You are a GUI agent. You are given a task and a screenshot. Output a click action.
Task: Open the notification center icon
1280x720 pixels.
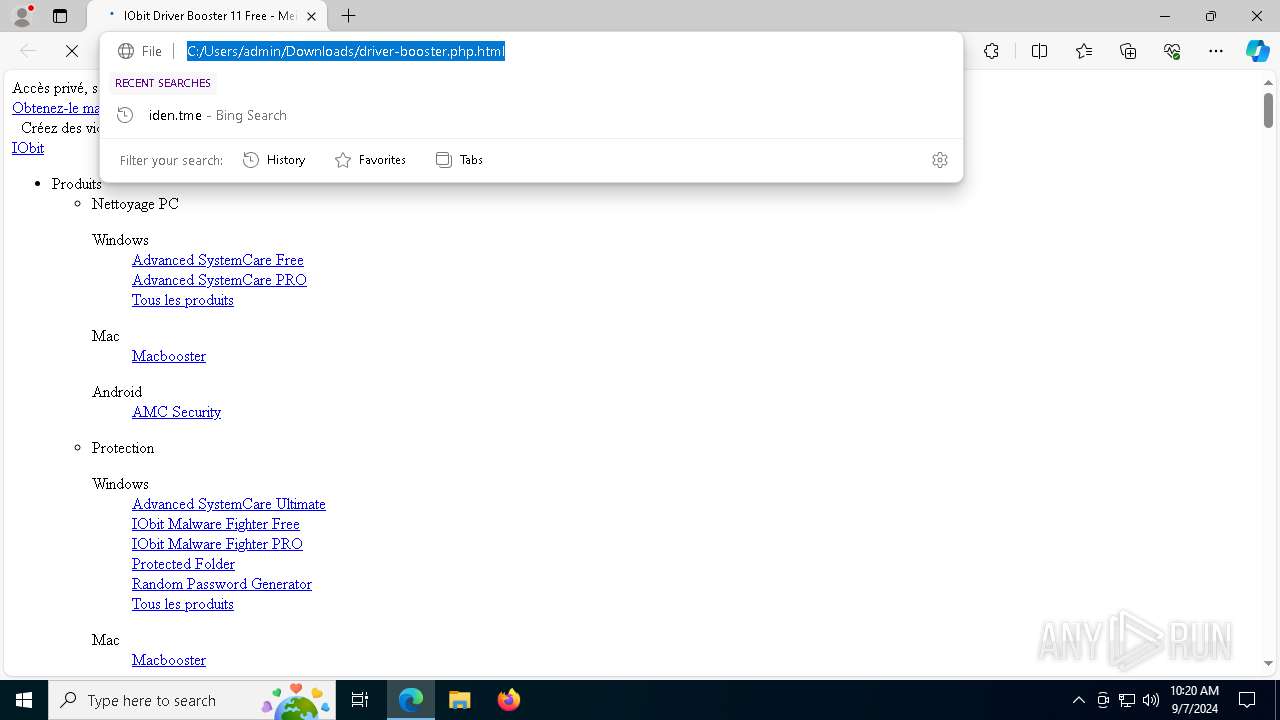click(x=1247, y=700)
